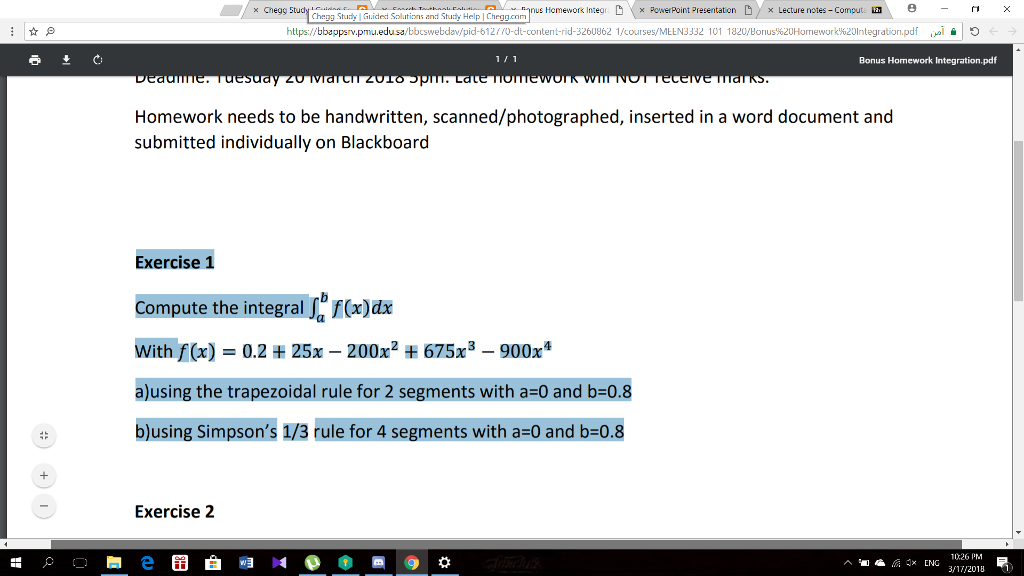Open the fit-to-page control on the left
Image resolution: width=1024 pixels, height=576 pixels.
click(43, 435)
